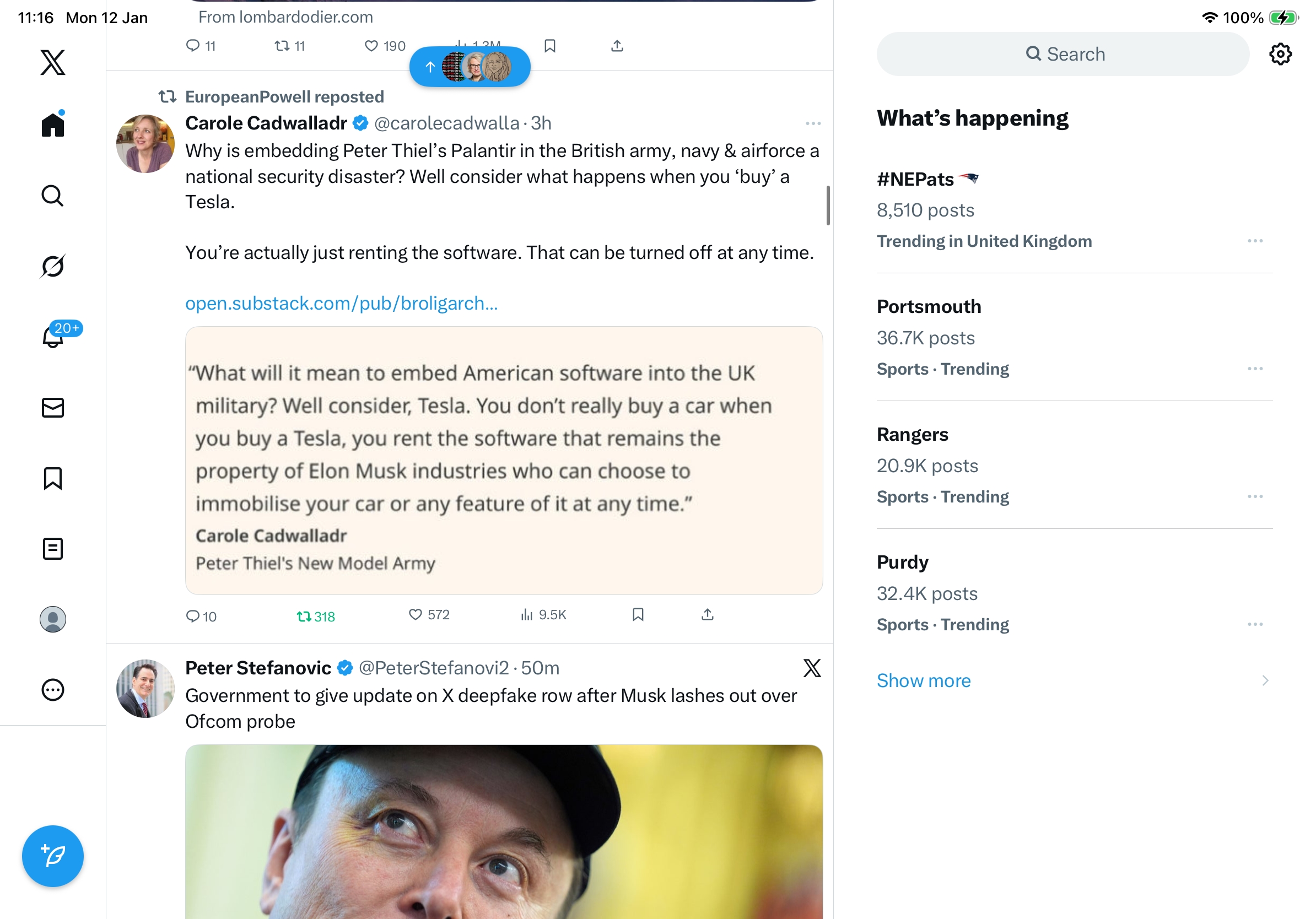The height and width of the screenshot is (919, 1316).
Task: Open the Explore search tab in sidebar
Action: tap(53, 196)
